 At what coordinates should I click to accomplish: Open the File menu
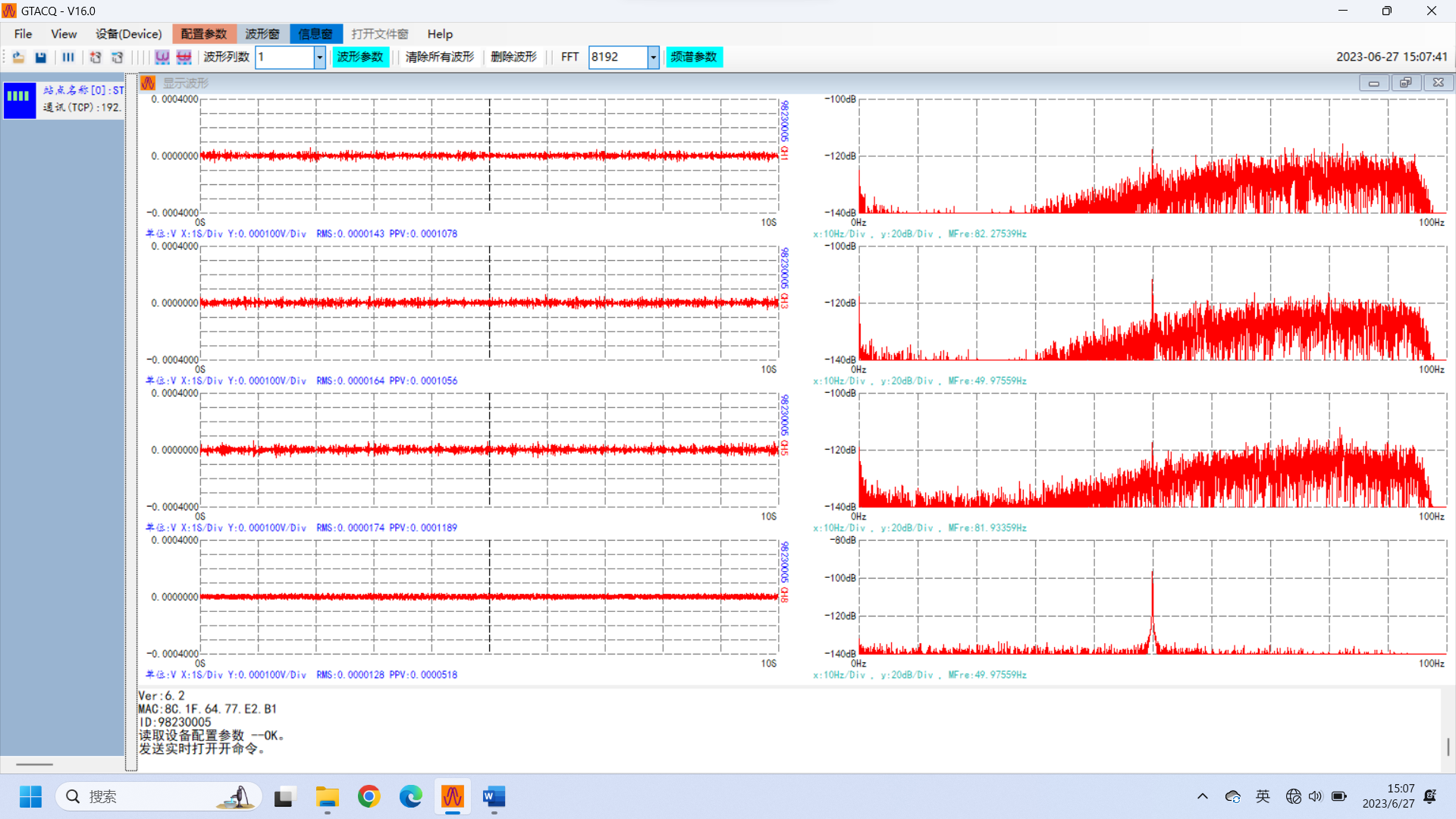coord(24,34)
